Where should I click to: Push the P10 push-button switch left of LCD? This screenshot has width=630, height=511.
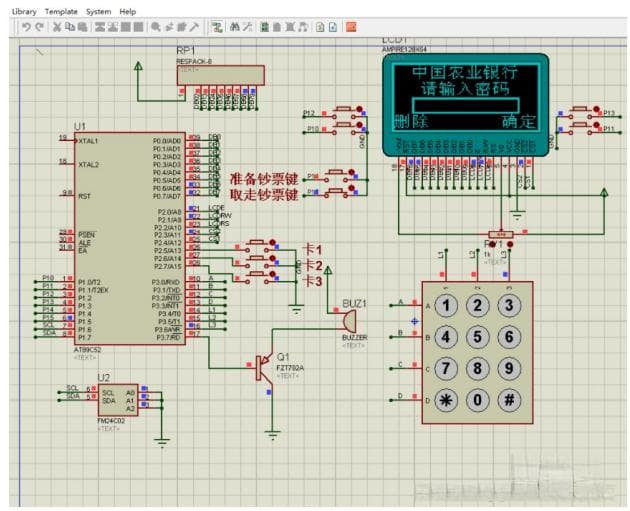pos(344,129)
